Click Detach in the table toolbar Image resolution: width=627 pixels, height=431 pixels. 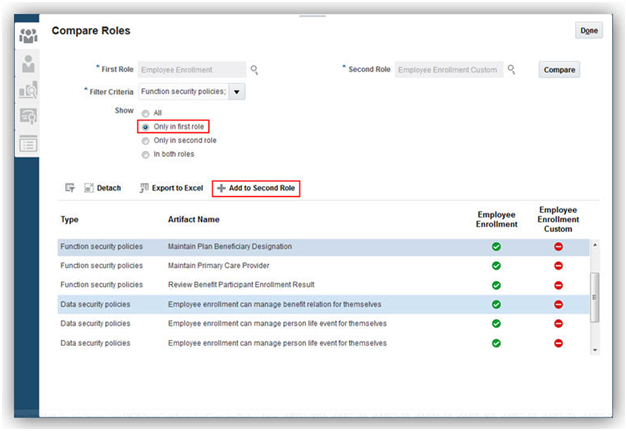click(102, 188)
